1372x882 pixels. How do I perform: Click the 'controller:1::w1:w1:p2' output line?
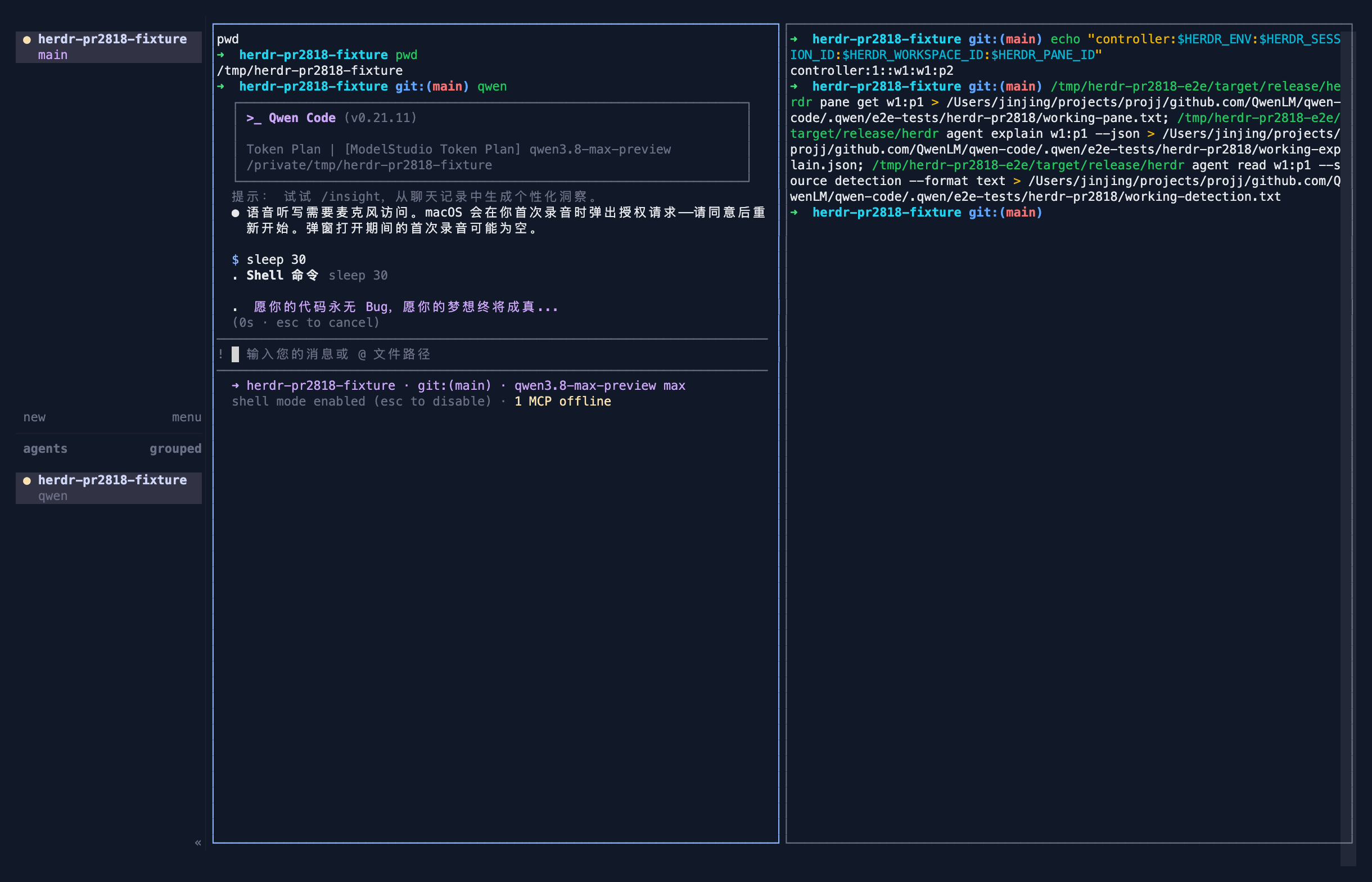pos(872,71)
